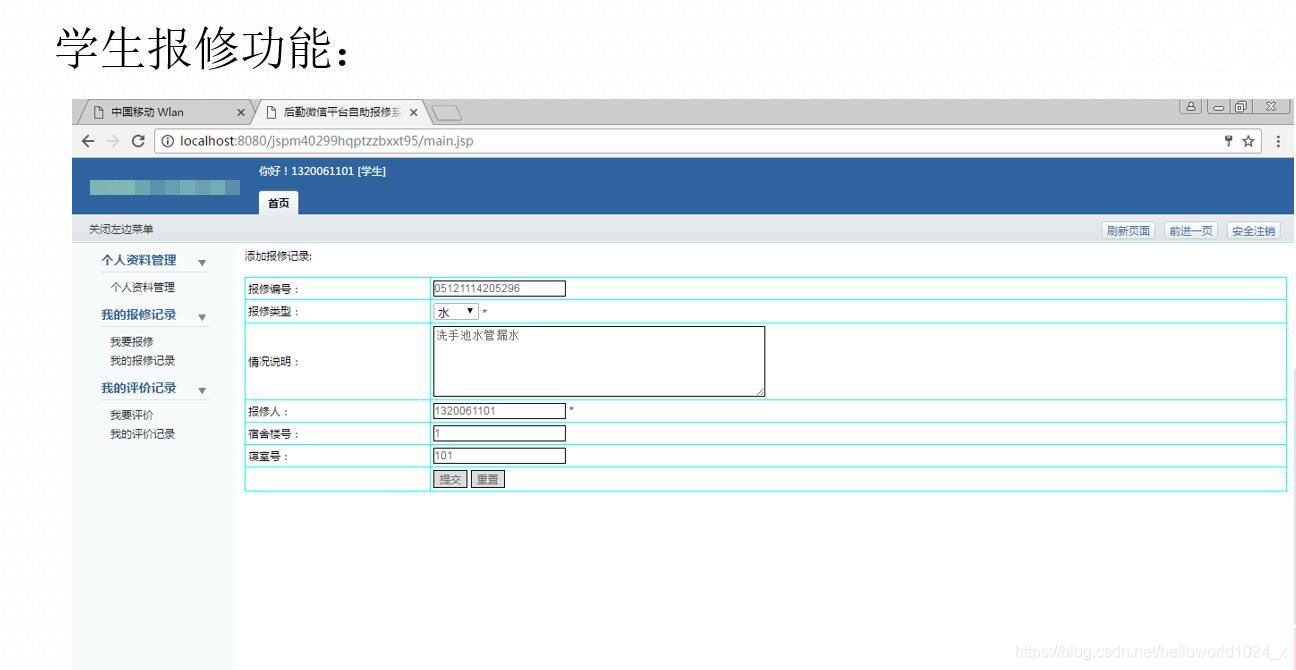Click the 刷新页面 button

pyautogui.click(x=1128, y=231)
